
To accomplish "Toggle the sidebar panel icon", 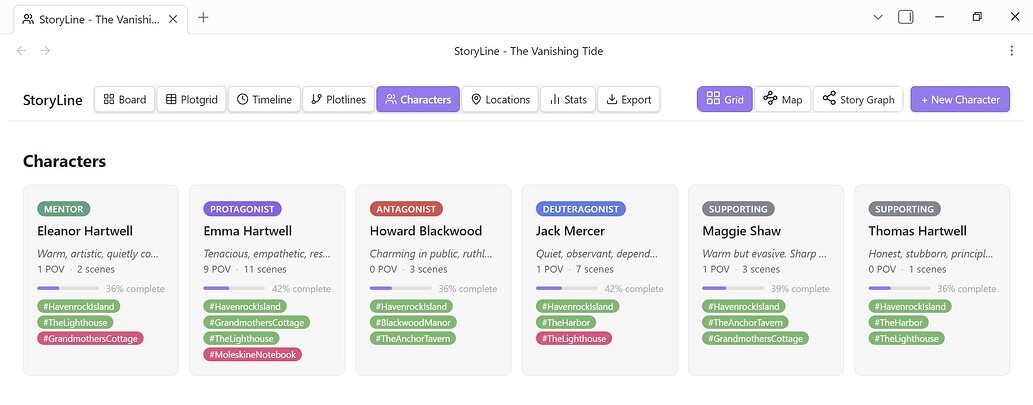I will coord(906,17).
